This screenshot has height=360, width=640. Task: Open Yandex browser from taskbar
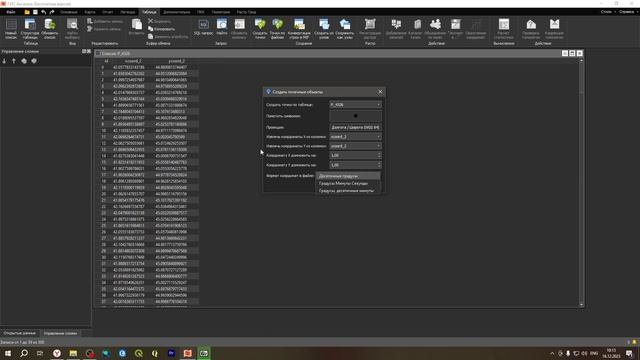tap(57, 353)
